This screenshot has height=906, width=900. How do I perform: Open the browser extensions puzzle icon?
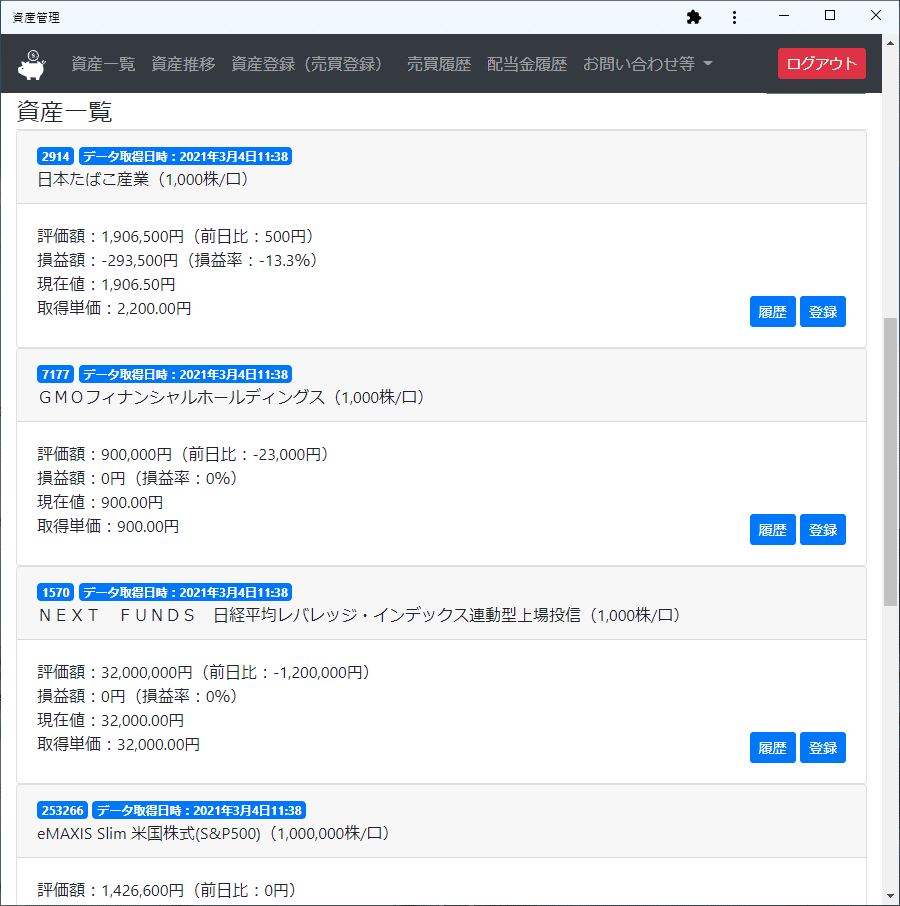[694, 17]
